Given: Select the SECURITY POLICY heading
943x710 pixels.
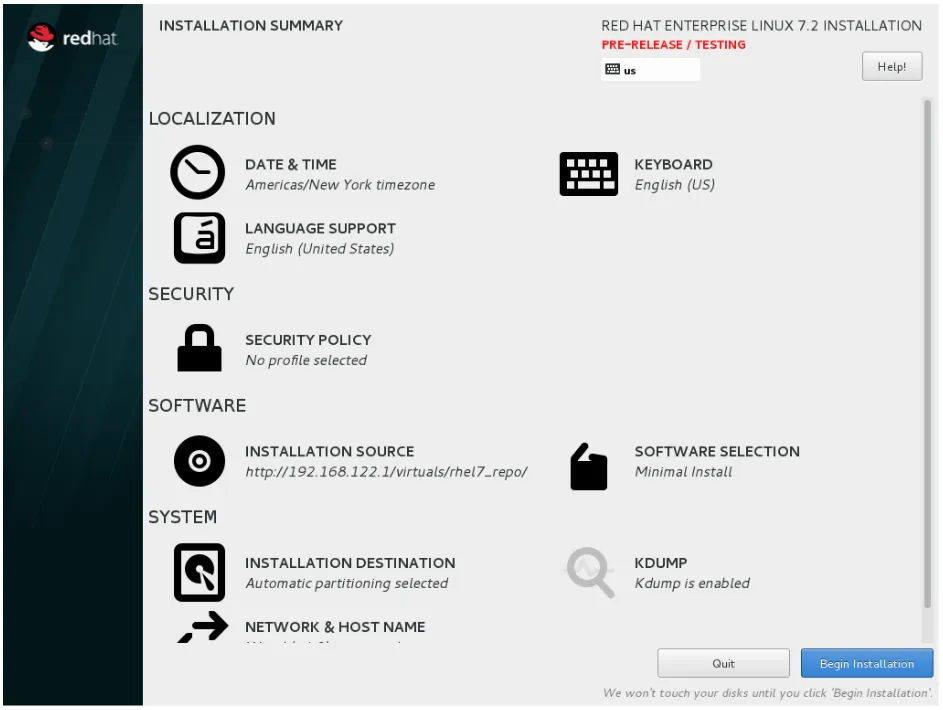Looking at the screenshot, I should pos(308,340).
